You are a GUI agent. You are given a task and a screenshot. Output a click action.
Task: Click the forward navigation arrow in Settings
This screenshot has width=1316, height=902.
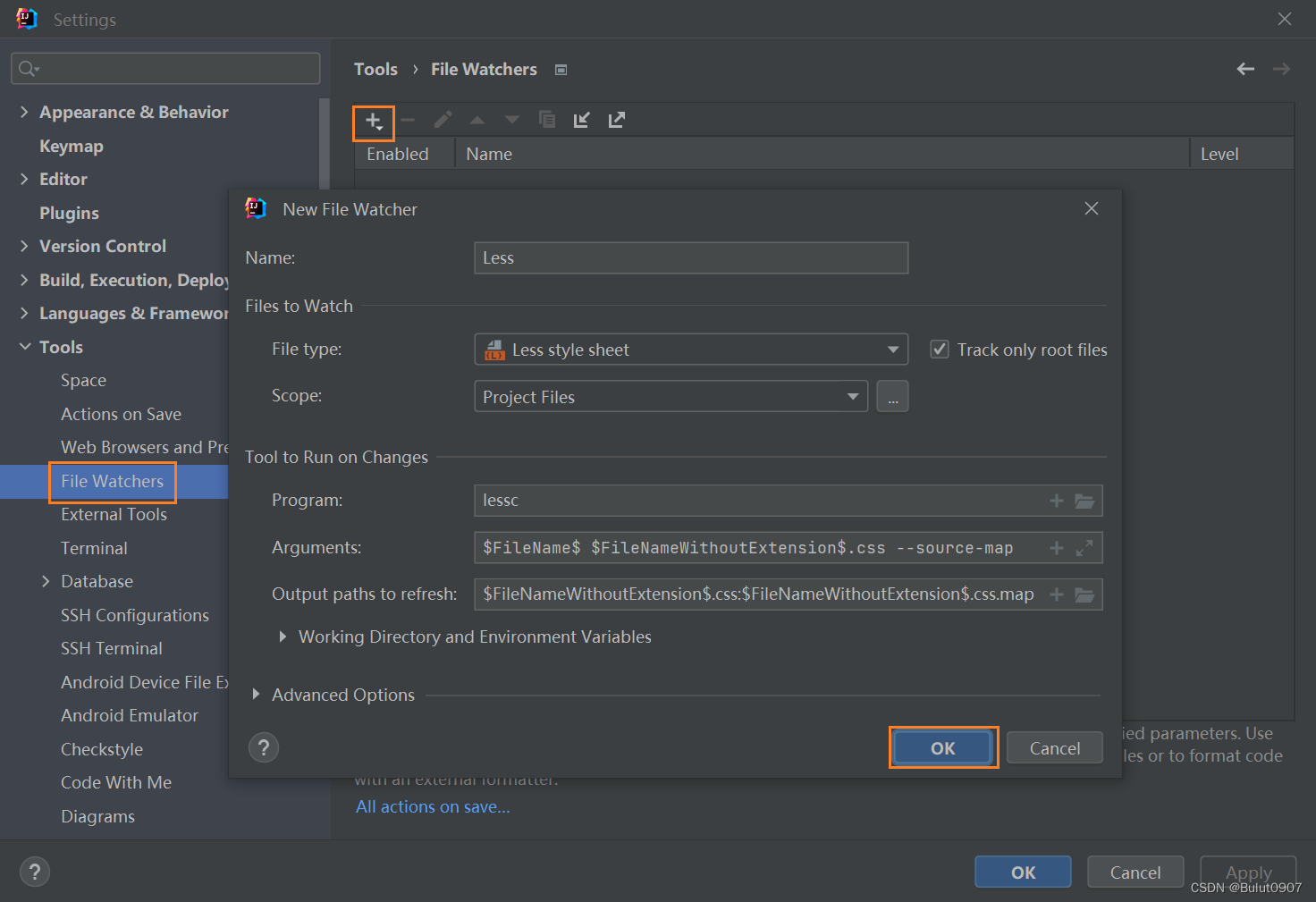tap(1281, 69)
